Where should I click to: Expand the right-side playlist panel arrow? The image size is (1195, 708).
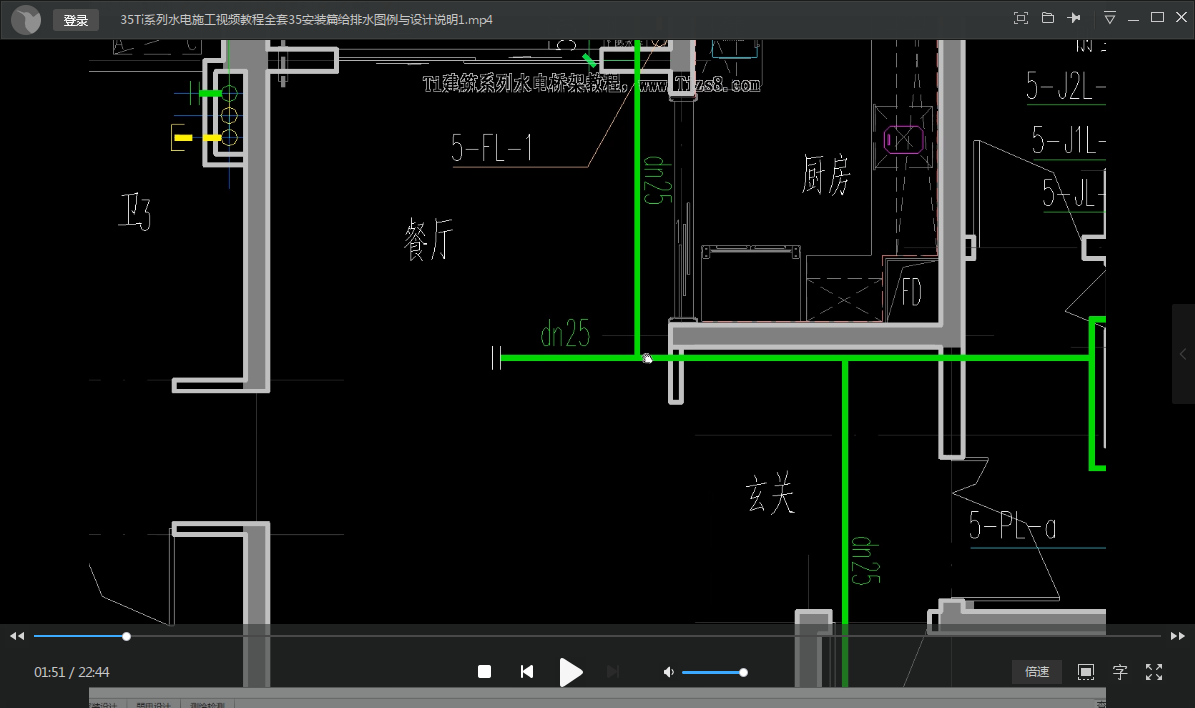(1183, 354)
